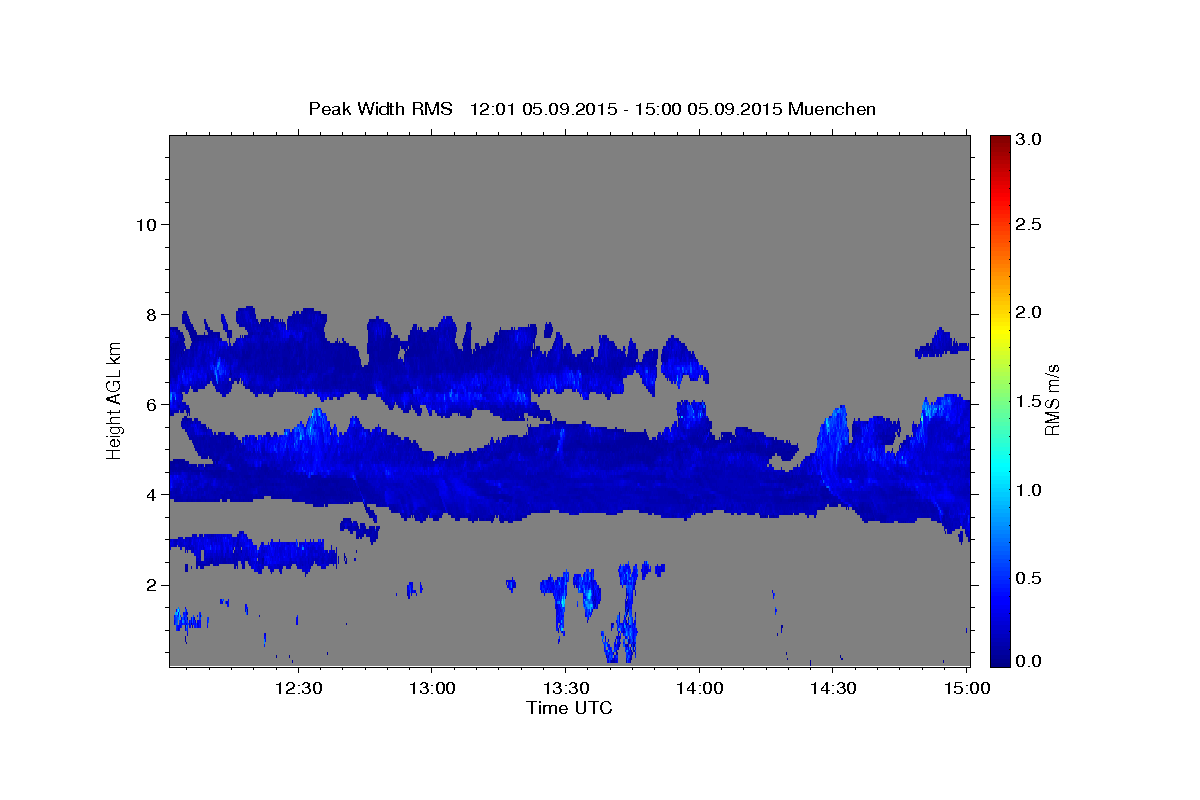
Task: Click the colorbar label '1.0'
Action: click(1028, 490)
